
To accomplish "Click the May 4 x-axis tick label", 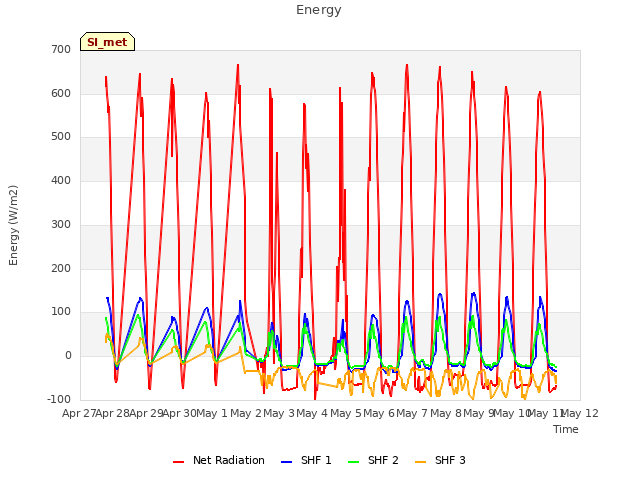I will pyautogui.click(x=312, y=413).
